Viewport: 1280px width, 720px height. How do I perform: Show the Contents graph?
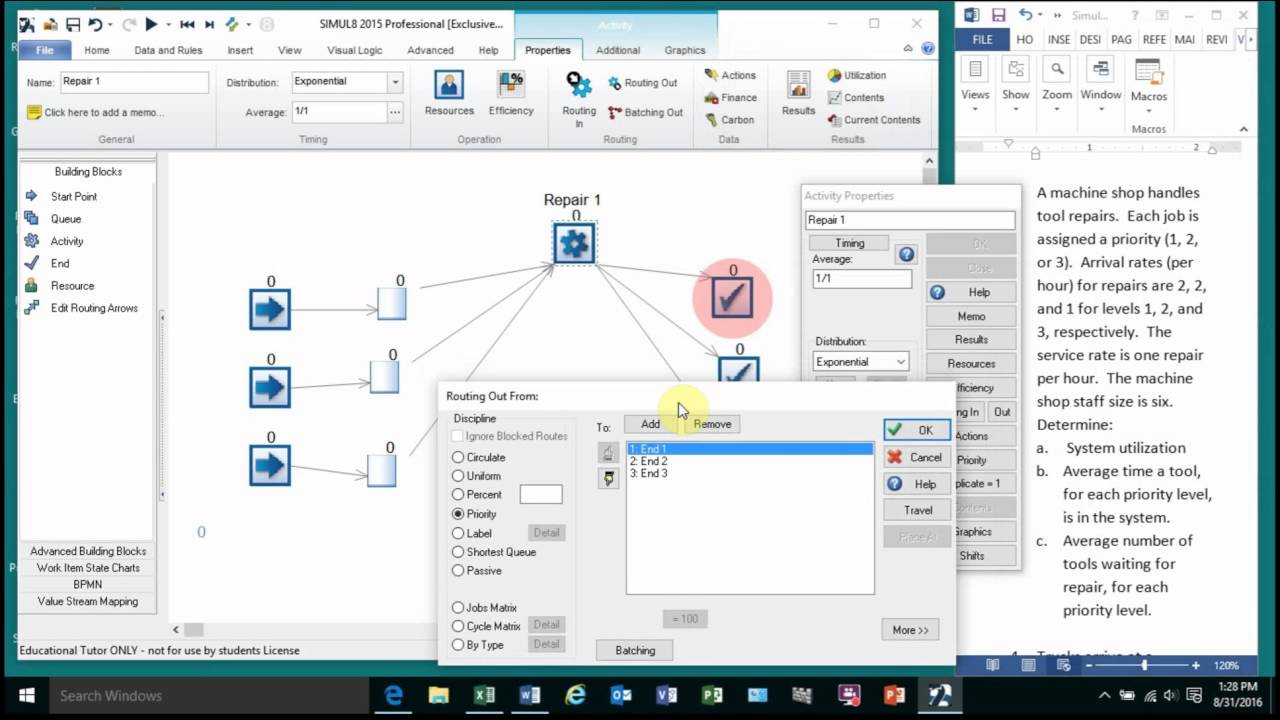coord(856,97)
